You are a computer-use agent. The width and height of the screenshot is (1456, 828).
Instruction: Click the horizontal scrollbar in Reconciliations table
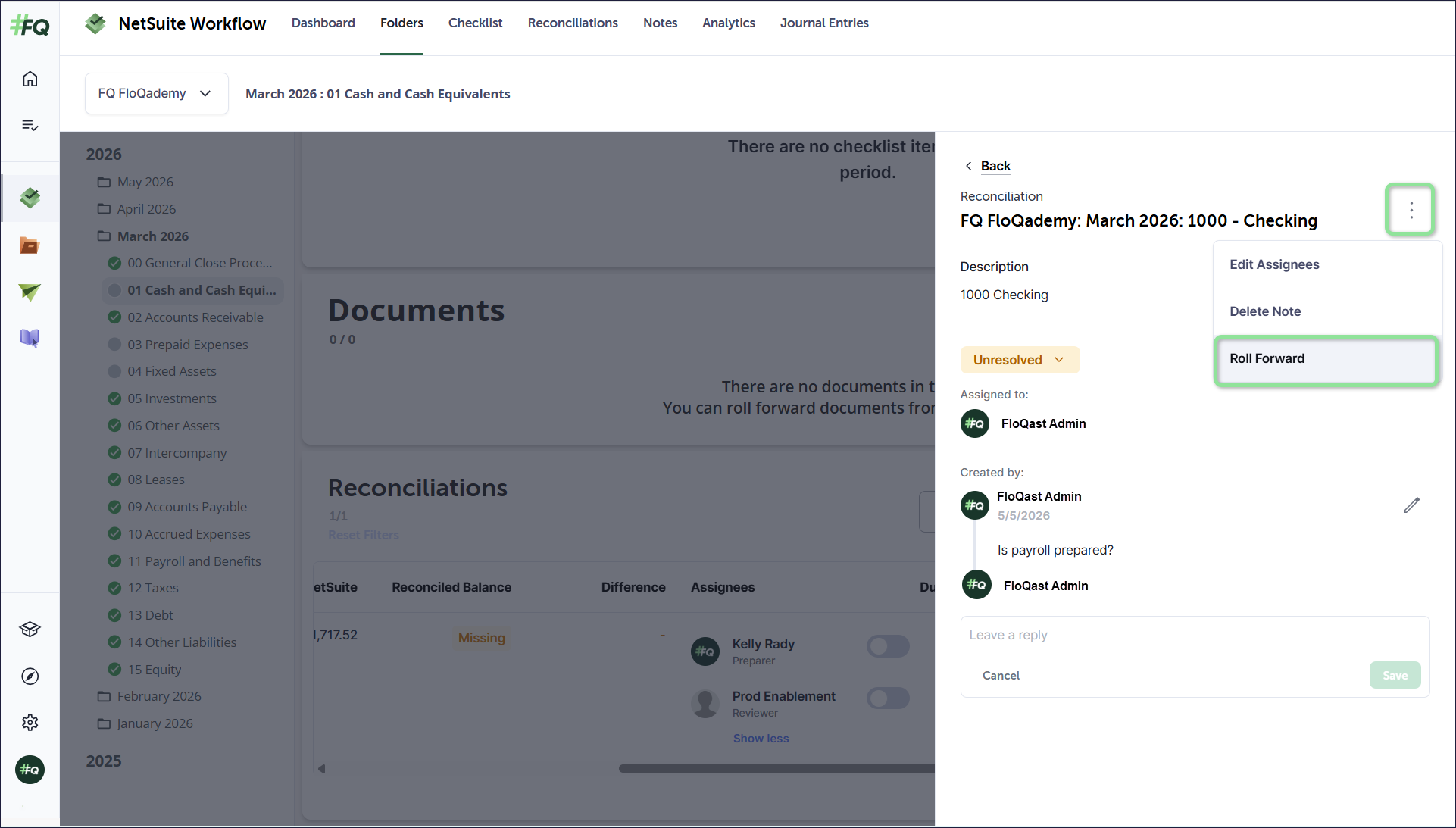[x=776, y=768]
